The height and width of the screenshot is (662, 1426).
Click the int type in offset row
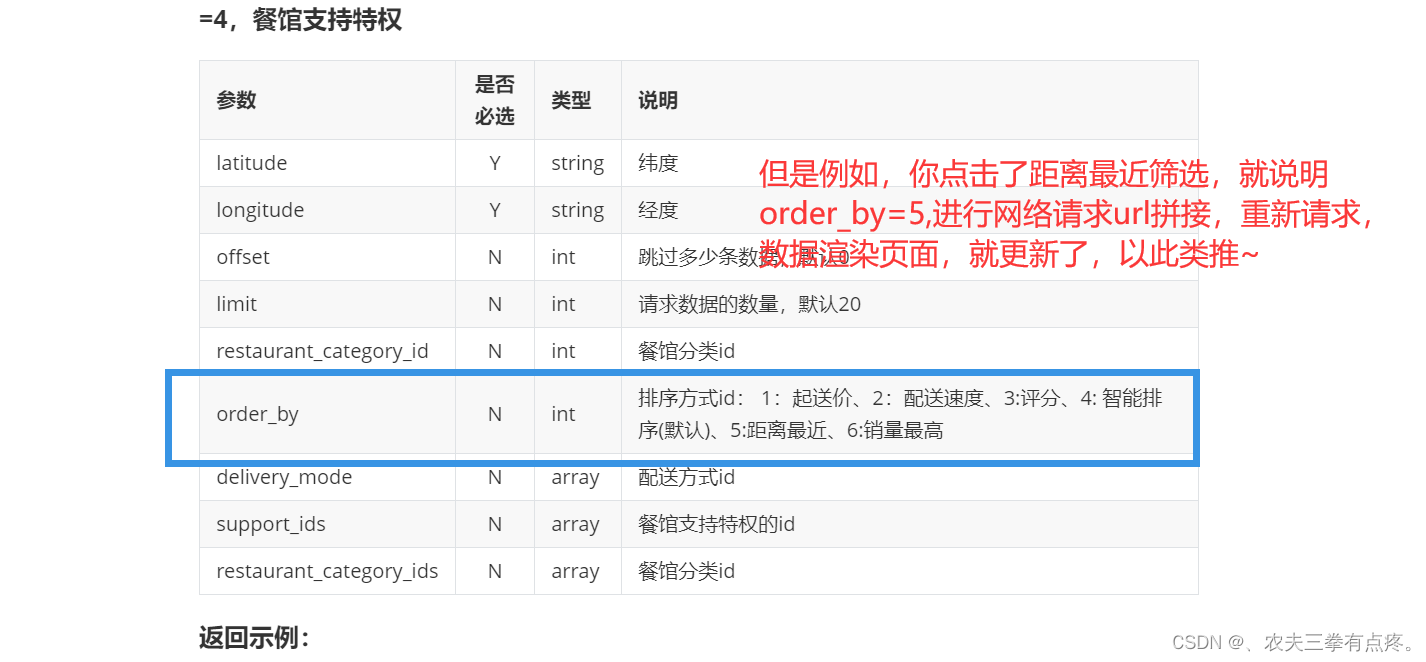pos(563,257)
